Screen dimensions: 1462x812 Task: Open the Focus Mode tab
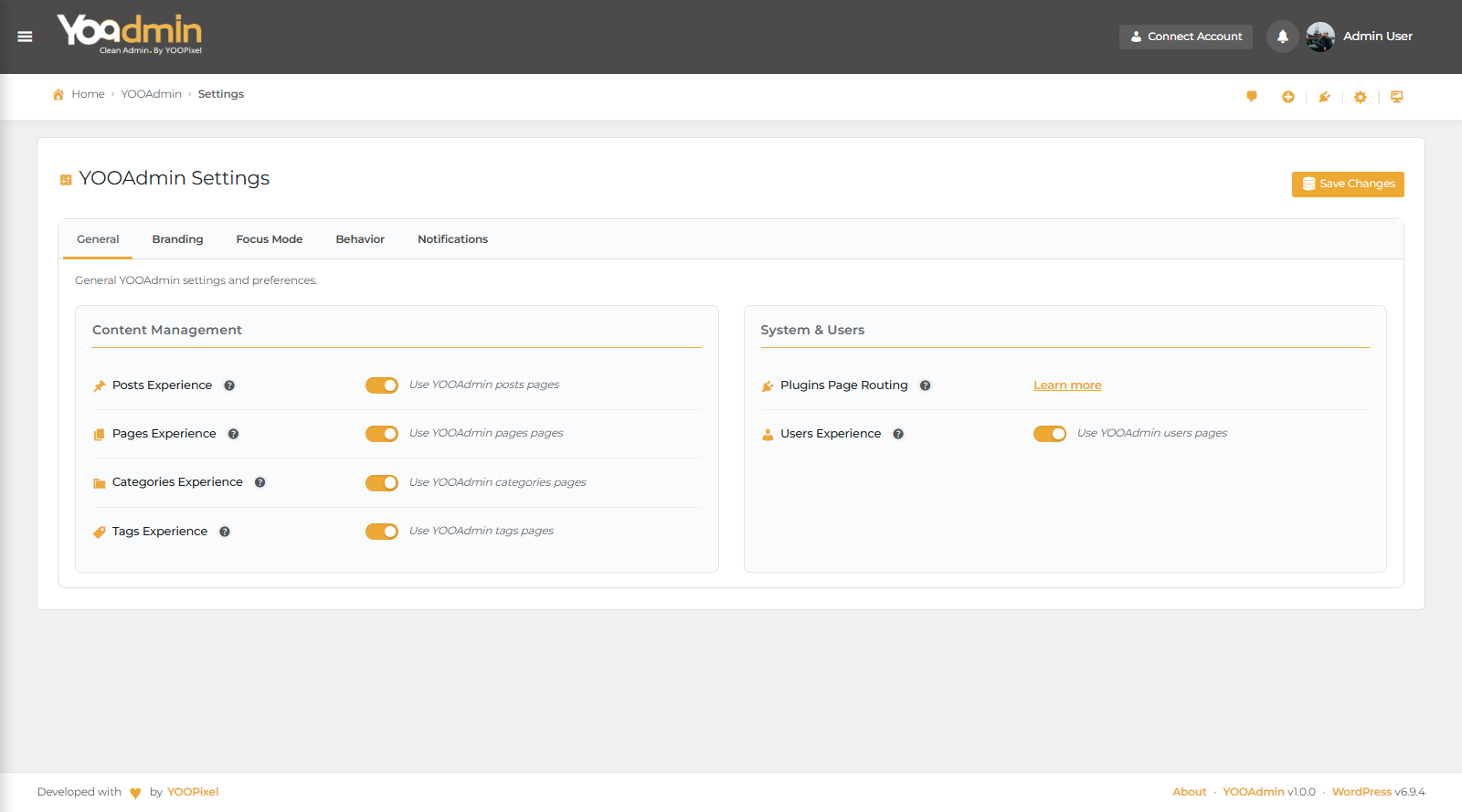click(270, 239)
